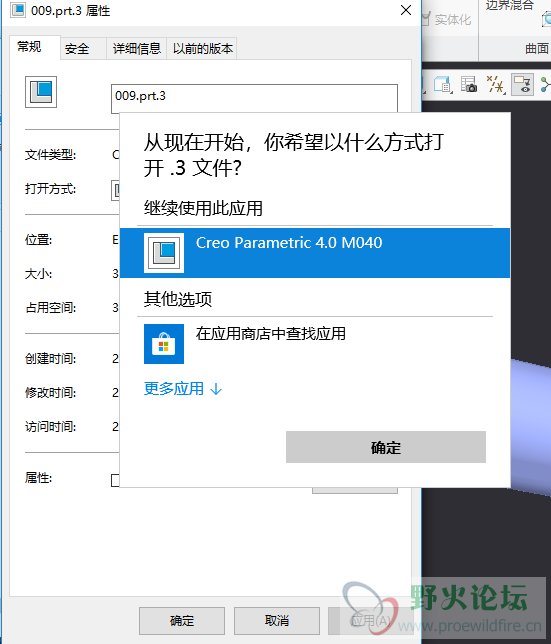This screenshot has width=551, height=644.
Task: Toggle annotation display eye icon in Creo
Action: [x=522, y=84]
